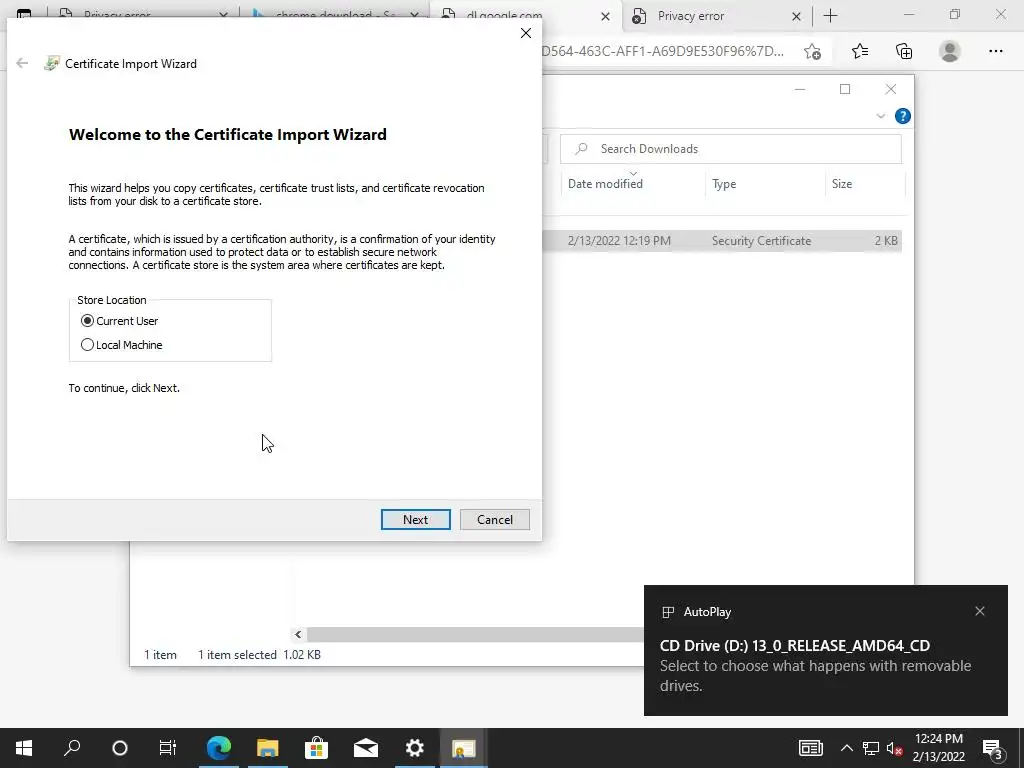Expand the Explorer ribbon chevron
This screenshot has height=768, width=1024.
(x=880, y=116)
